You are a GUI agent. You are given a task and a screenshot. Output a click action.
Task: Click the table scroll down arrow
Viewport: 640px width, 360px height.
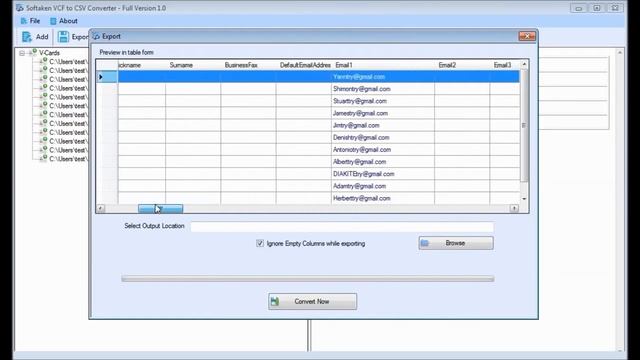click(x=524, y=199)
